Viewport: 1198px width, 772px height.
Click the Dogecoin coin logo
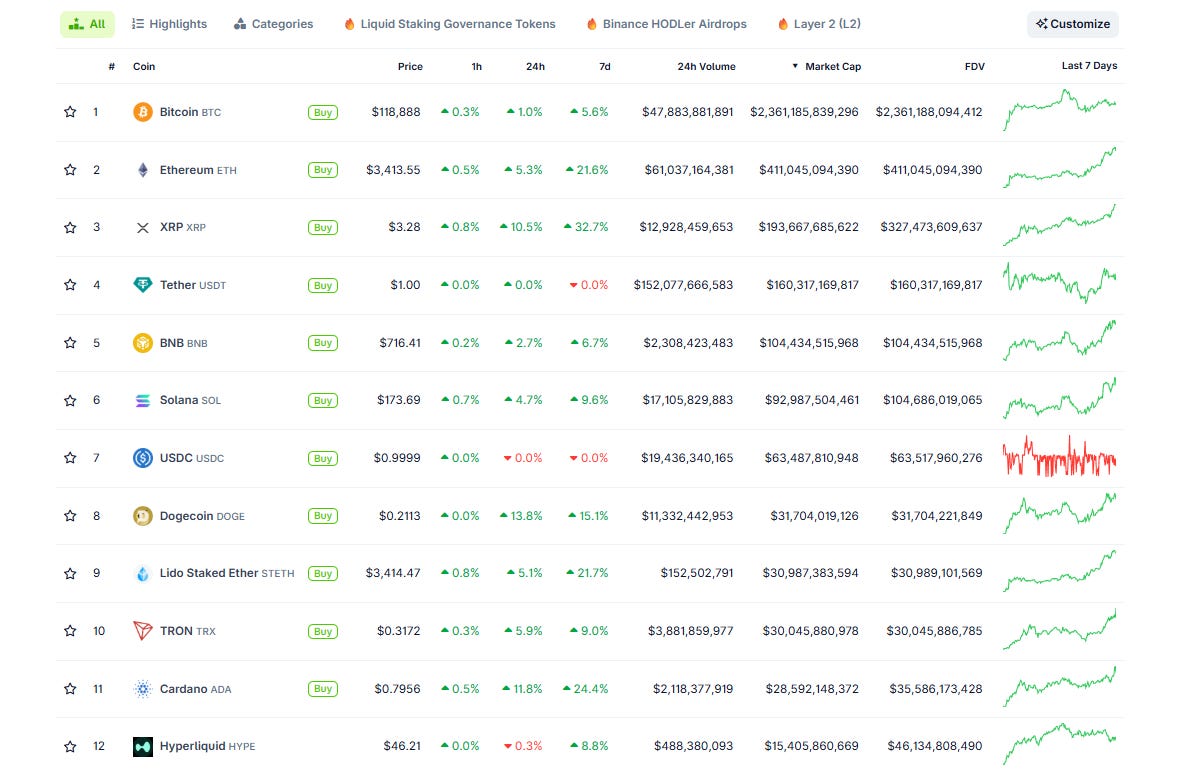click(143, 516)
